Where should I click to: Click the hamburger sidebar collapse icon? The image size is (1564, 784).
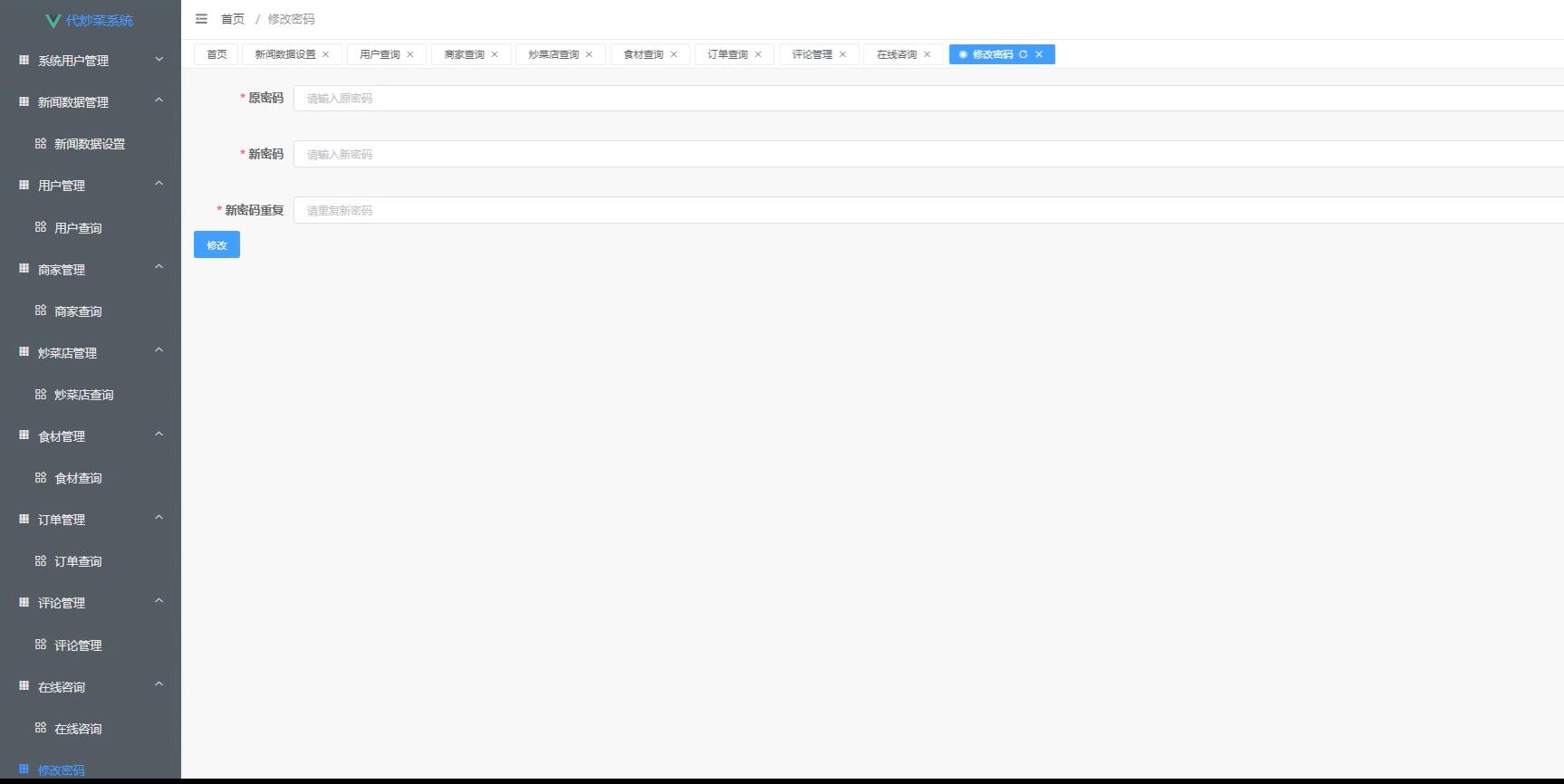tap(201, 19)
